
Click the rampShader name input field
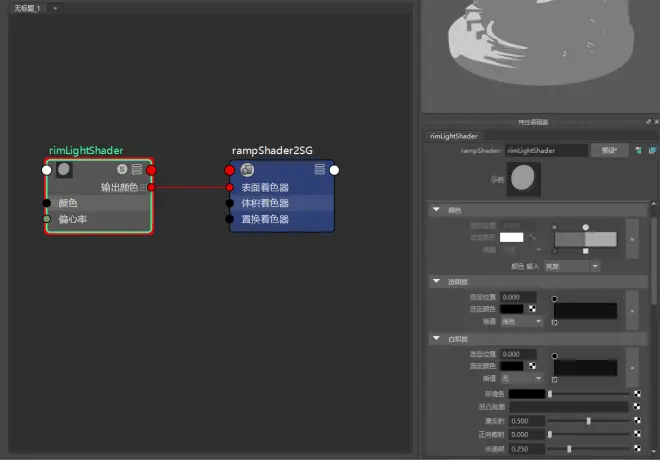click(546, 150)
